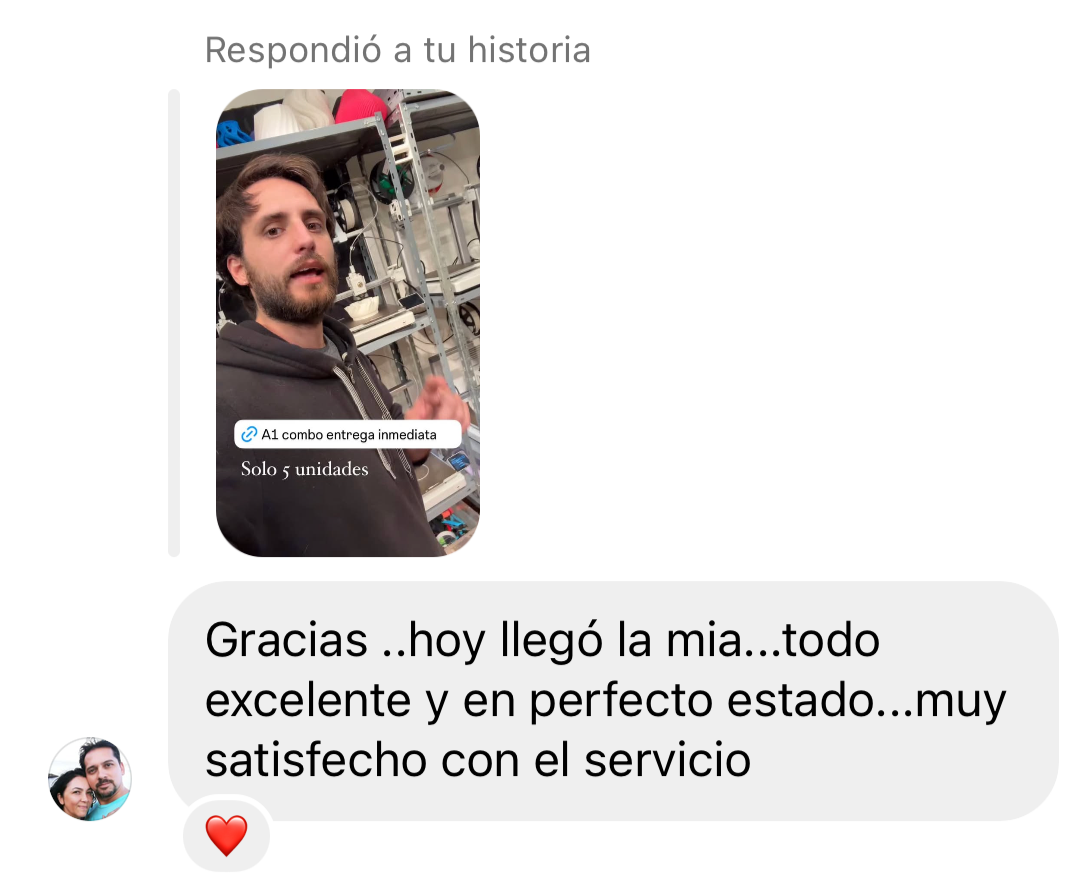Open the A1 combo entrega inmediata link

pyautogui.click(x=347, y=434)
